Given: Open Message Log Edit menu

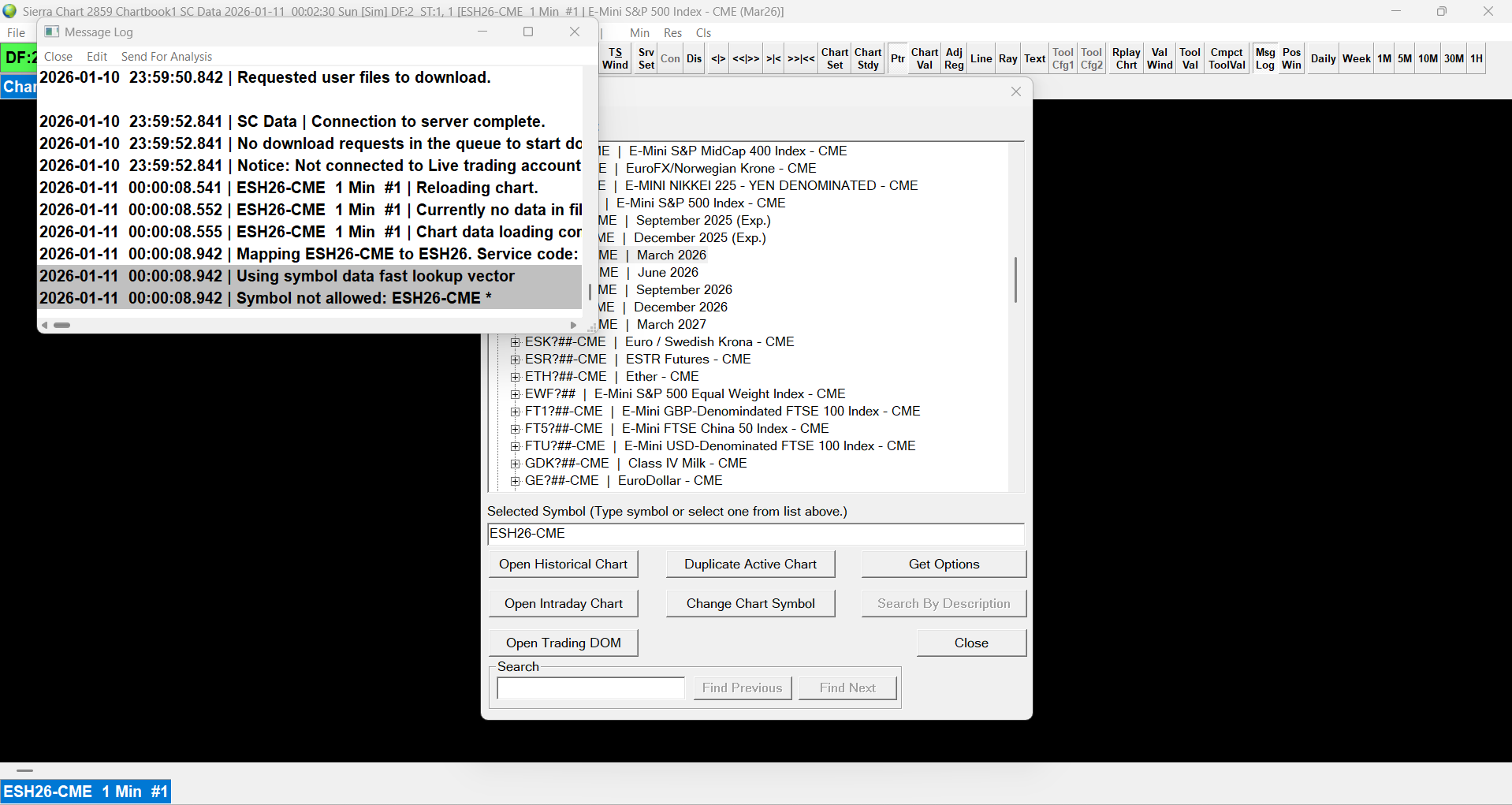Looking at the screenshot, I should (97, 57).
